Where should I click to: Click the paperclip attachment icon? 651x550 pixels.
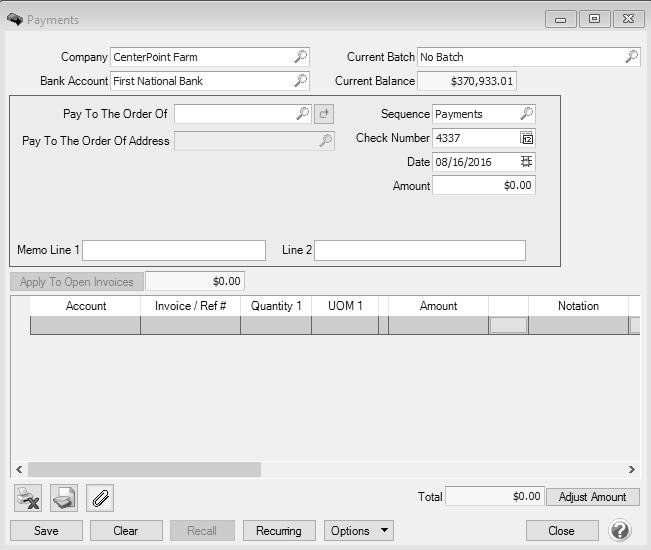pyautogui.click(x=100, y=497)
